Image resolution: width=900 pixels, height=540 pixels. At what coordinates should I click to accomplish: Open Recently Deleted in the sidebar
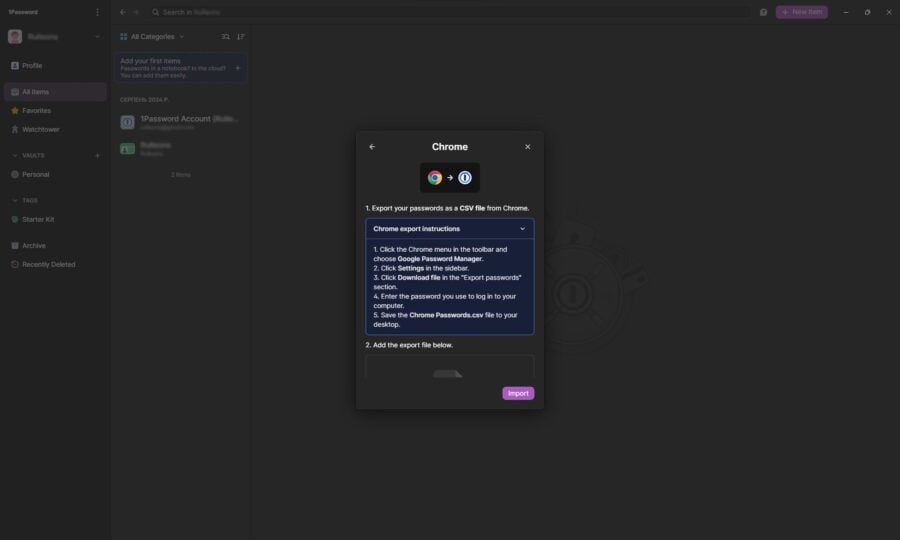pyautogui.click(x=55, y=265)
